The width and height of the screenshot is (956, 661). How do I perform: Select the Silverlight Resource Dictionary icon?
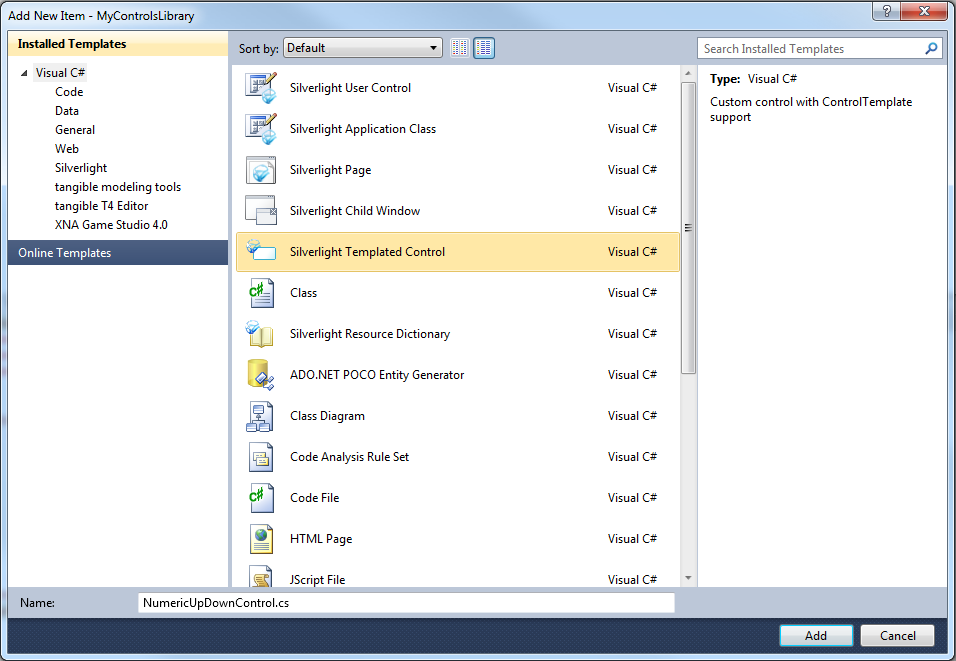click(261, 334)
